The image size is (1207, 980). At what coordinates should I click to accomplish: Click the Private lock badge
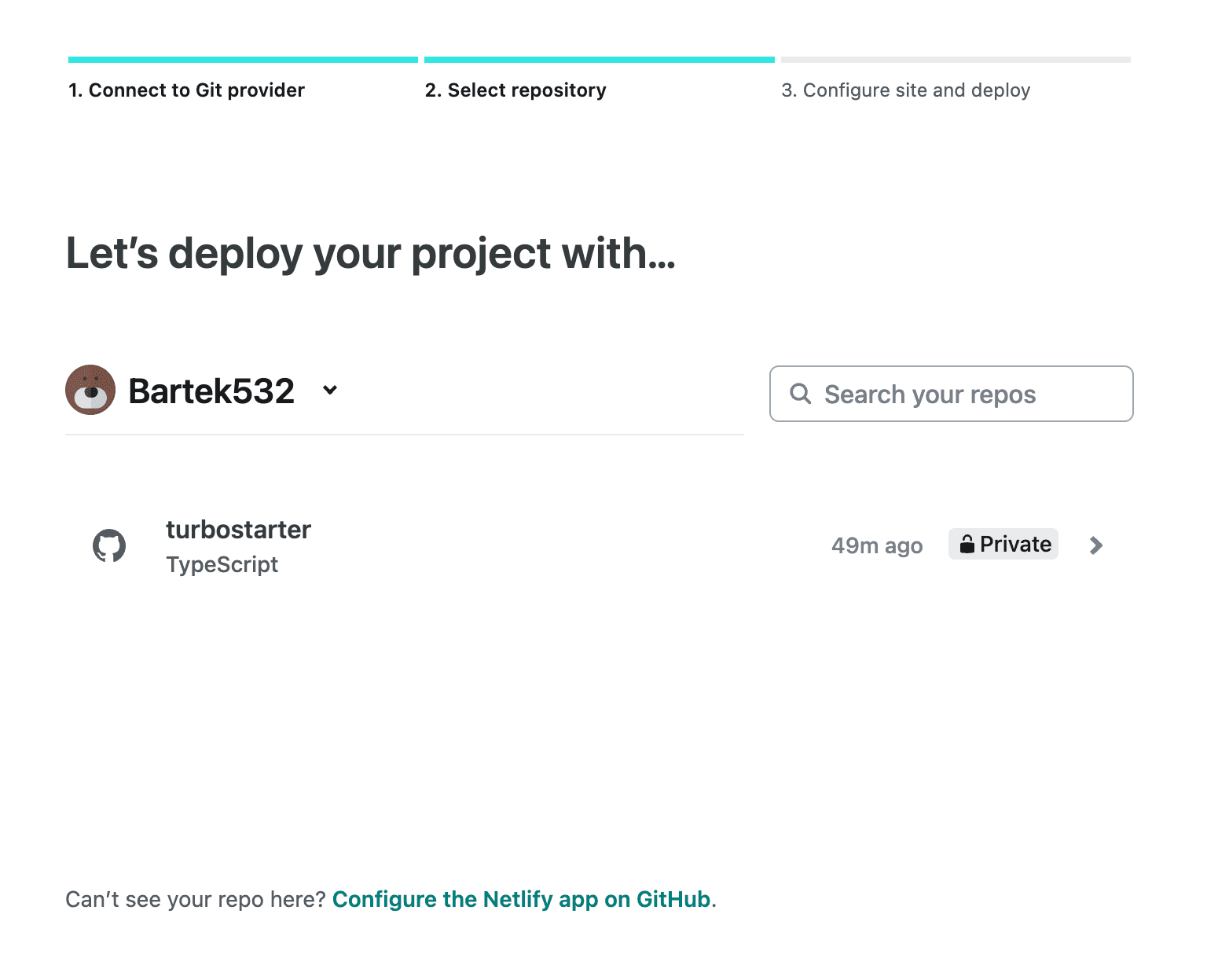pyautogui.click(x=1003, y=544)
